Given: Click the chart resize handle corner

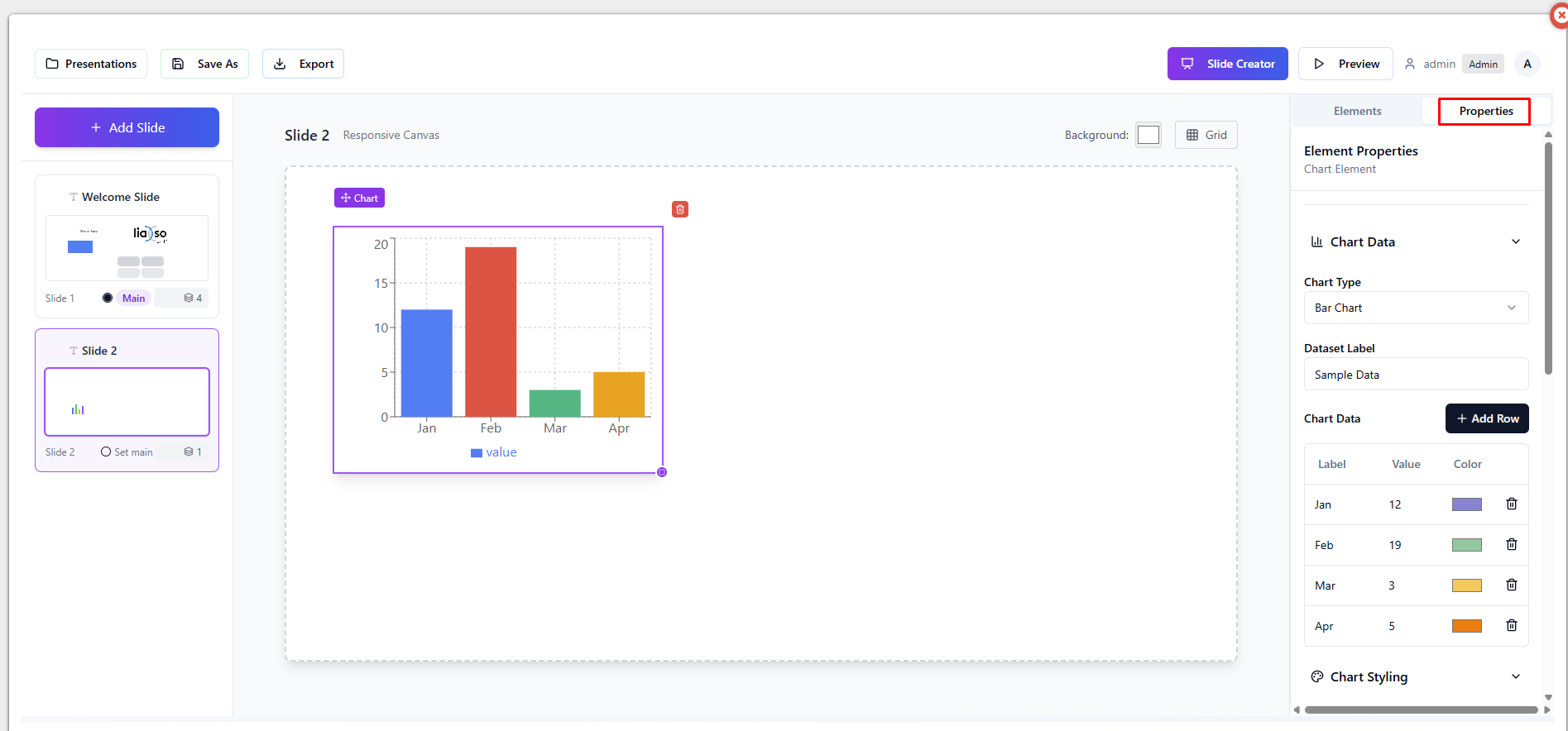Looking at the screenshot, I should coord(662,472).
